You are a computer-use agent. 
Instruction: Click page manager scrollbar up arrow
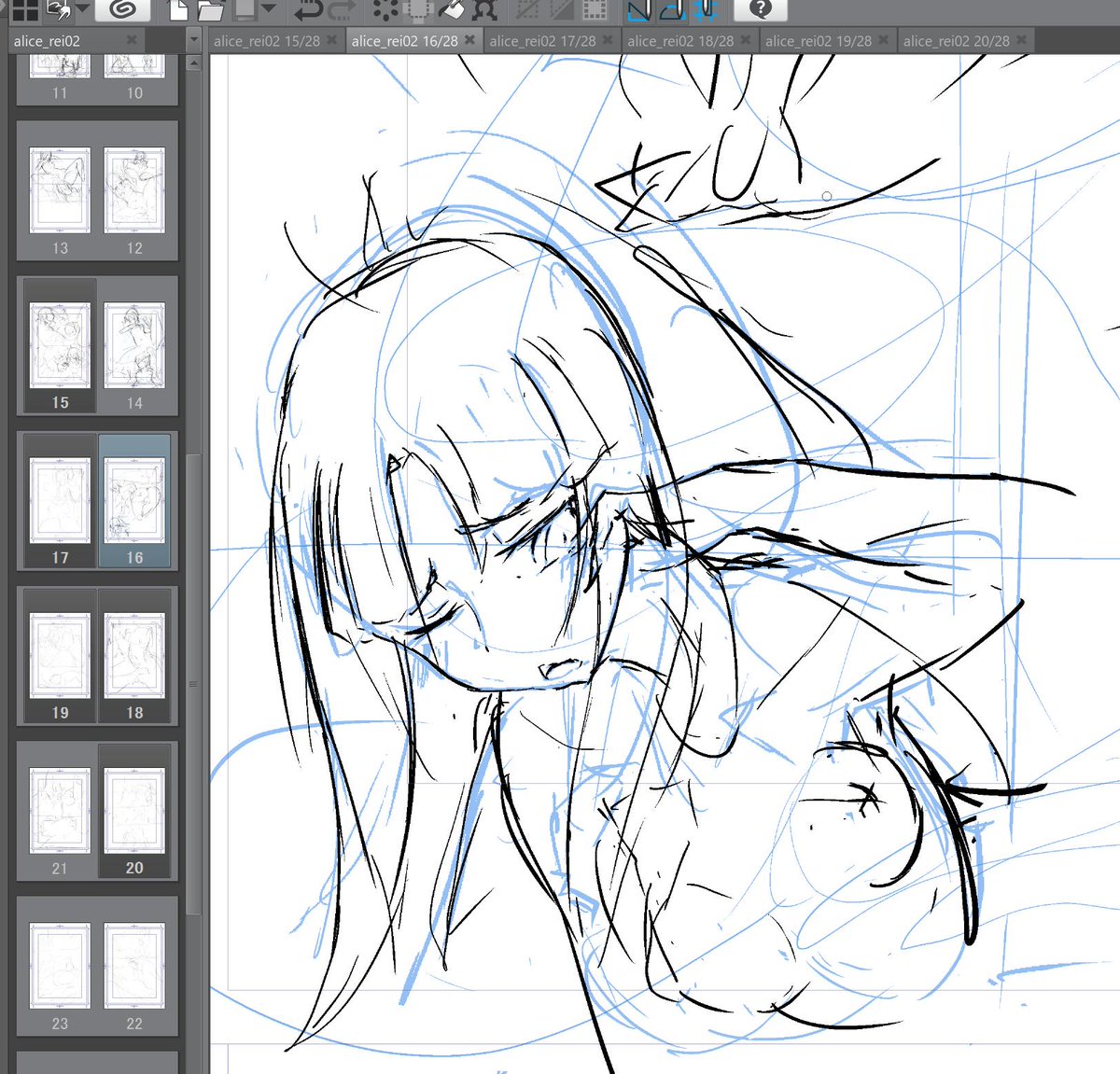tap(193, 63)
